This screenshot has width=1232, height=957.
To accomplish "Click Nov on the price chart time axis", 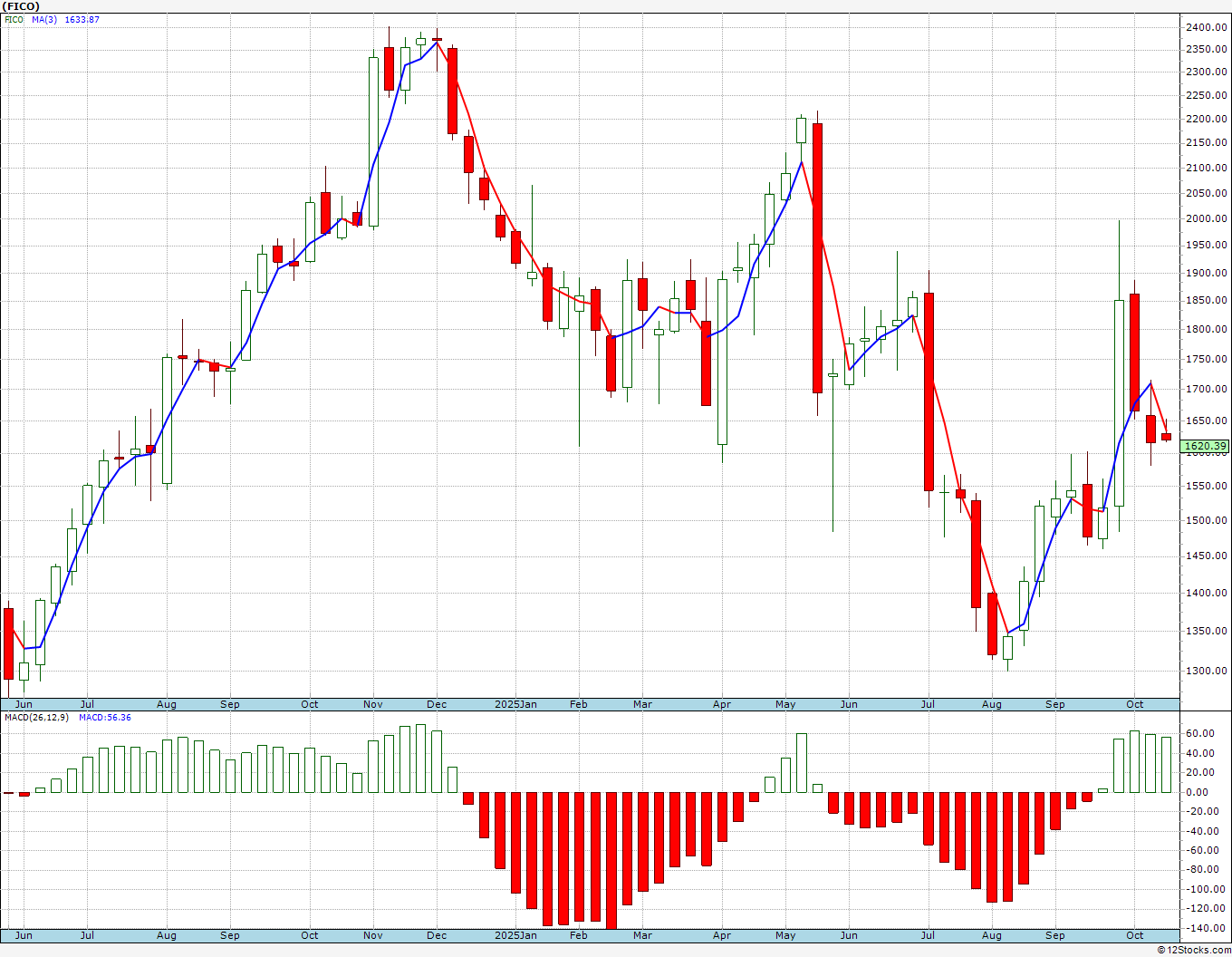I will click(x=372, y=704).
